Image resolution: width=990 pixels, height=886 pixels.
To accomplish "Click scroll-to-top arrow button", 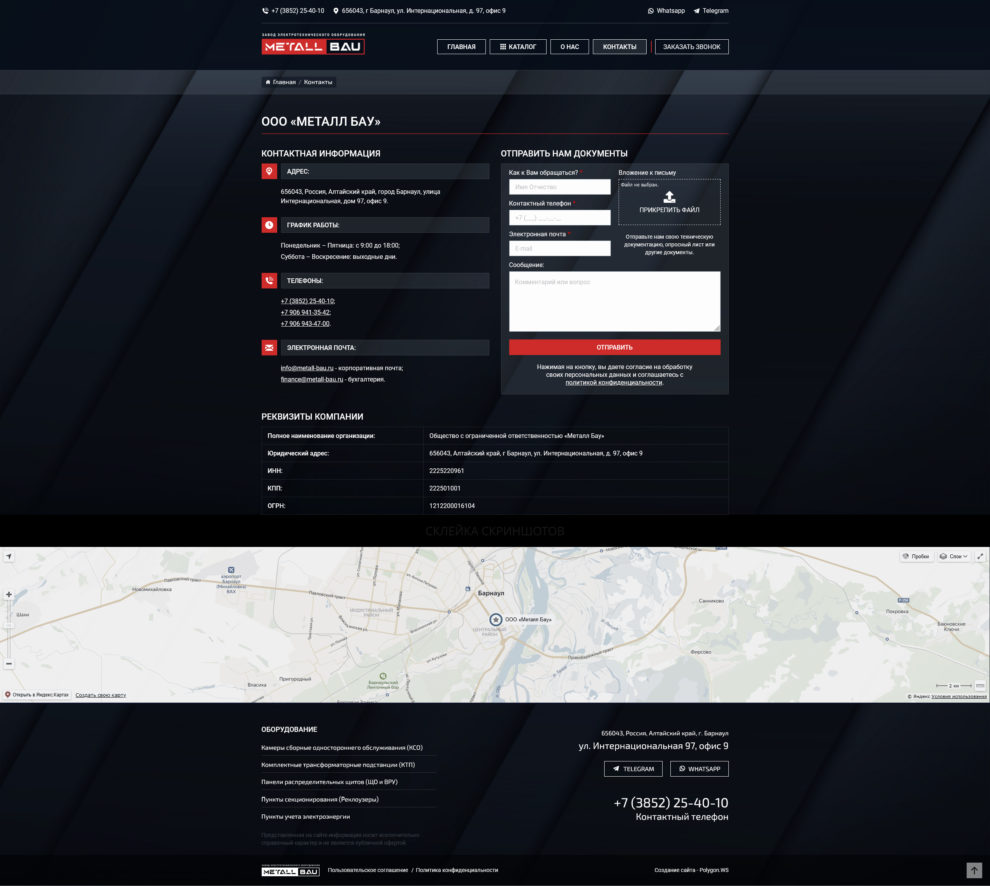I will click(x=974, y=870).
